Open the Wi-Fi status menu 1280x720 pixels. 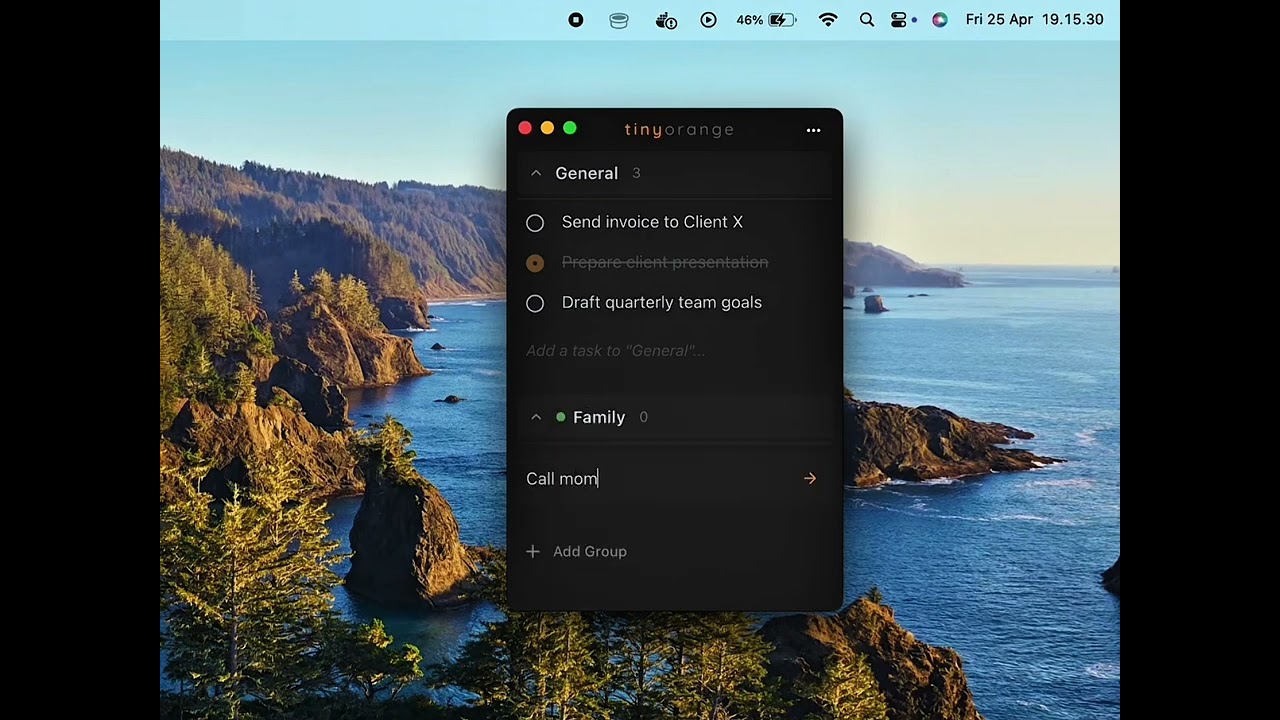pyautogui.click(x=828, y=20)
